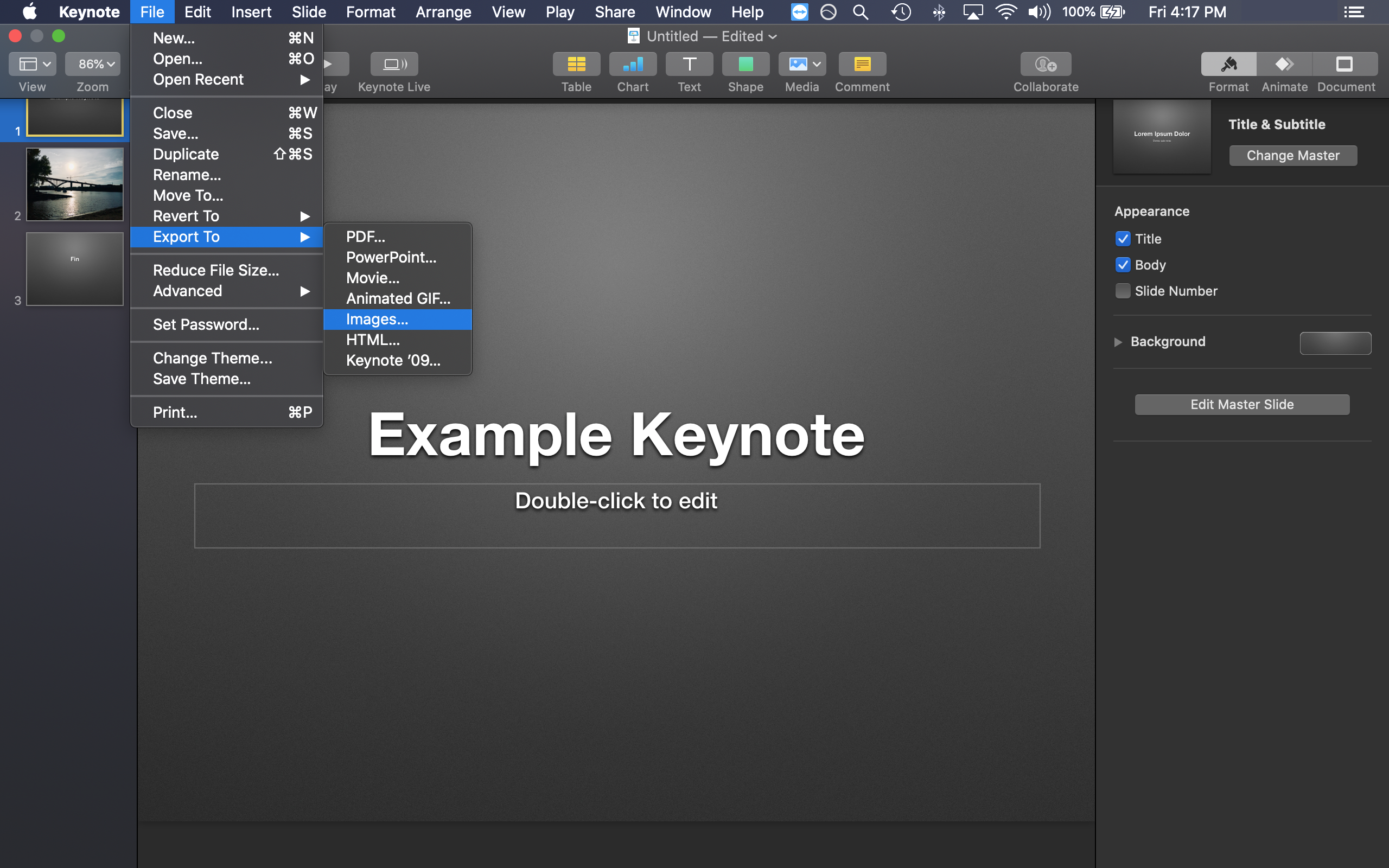Click the 'Example Keynote' title text
Screen dimensions: 1389x868
click(x=616, y=435)
